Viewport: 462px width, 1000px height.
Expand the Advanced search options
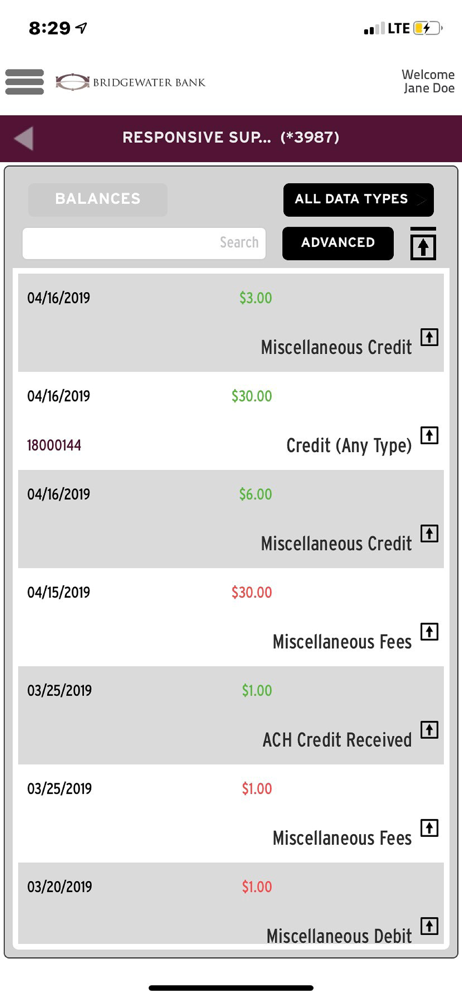338,243
